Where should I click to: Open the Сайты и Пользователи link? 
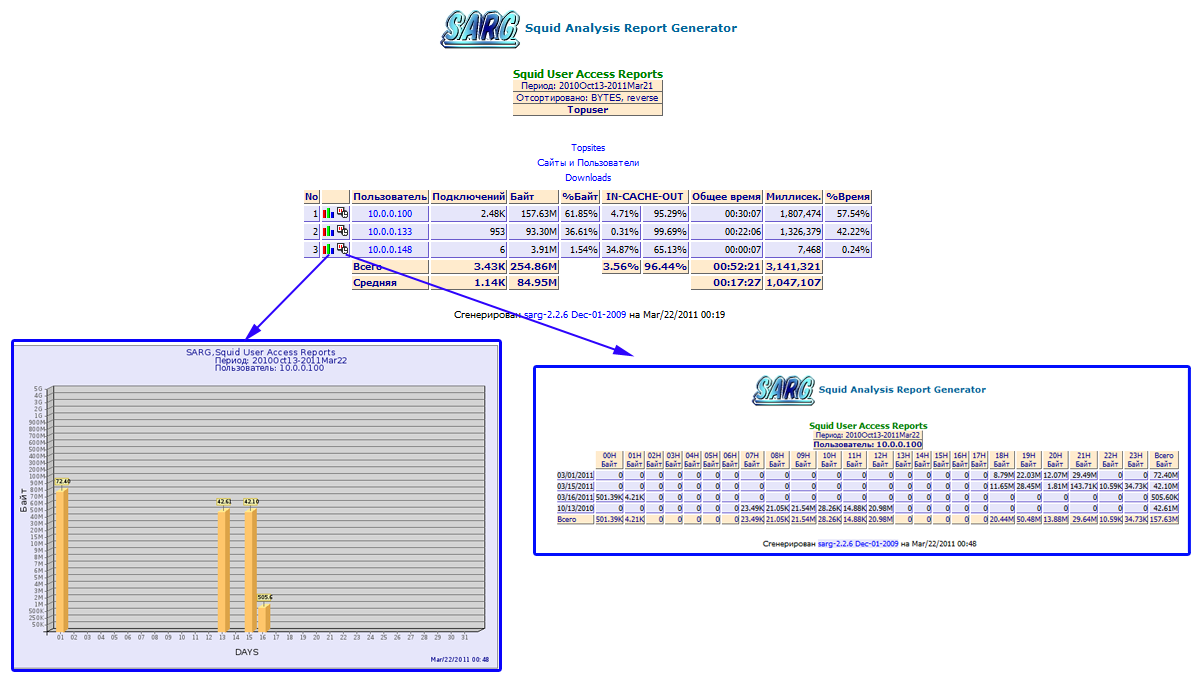tap(588, 162)
